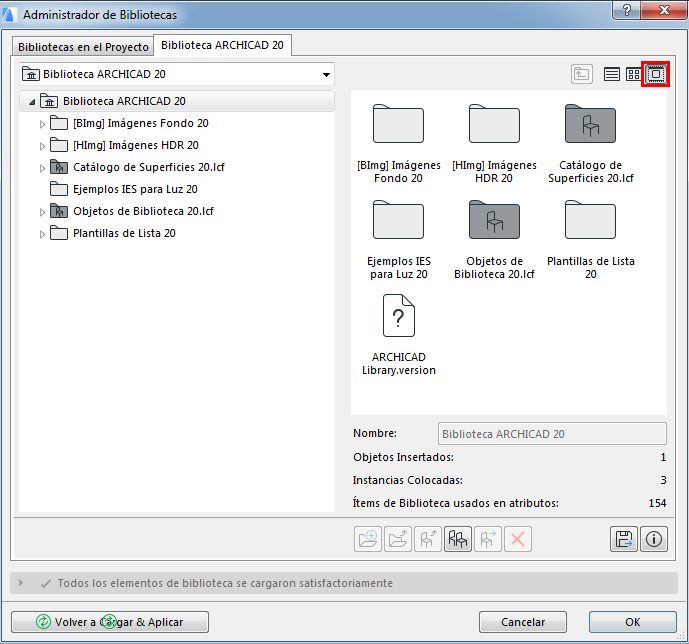
Task: Open Objetos de Biblioteca 20.lcf thumbnail
Action: click(x=494, y=220)
